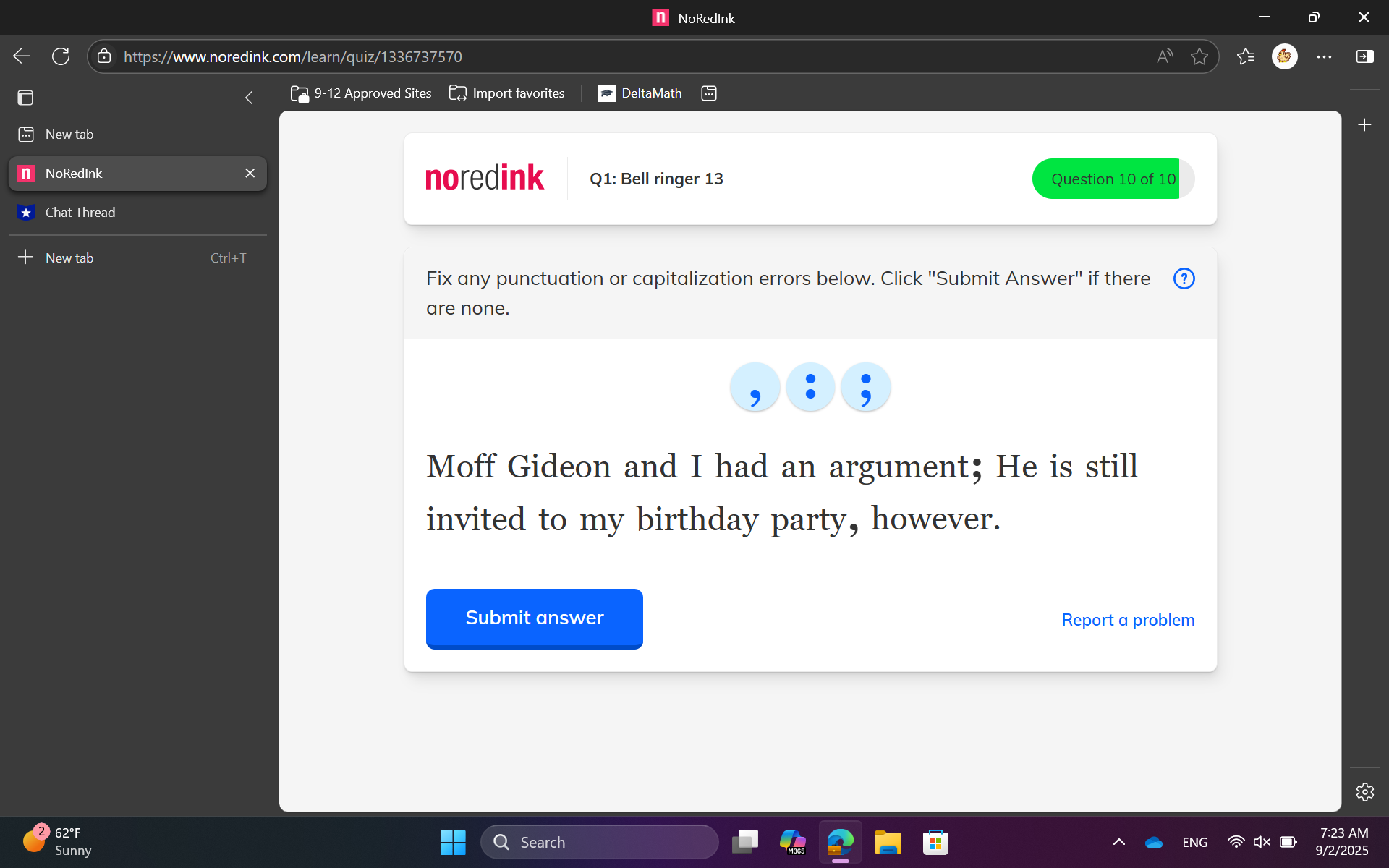Select the comma punctuation icon
This screenshot has height=868, width=1389.
(755, 386)
